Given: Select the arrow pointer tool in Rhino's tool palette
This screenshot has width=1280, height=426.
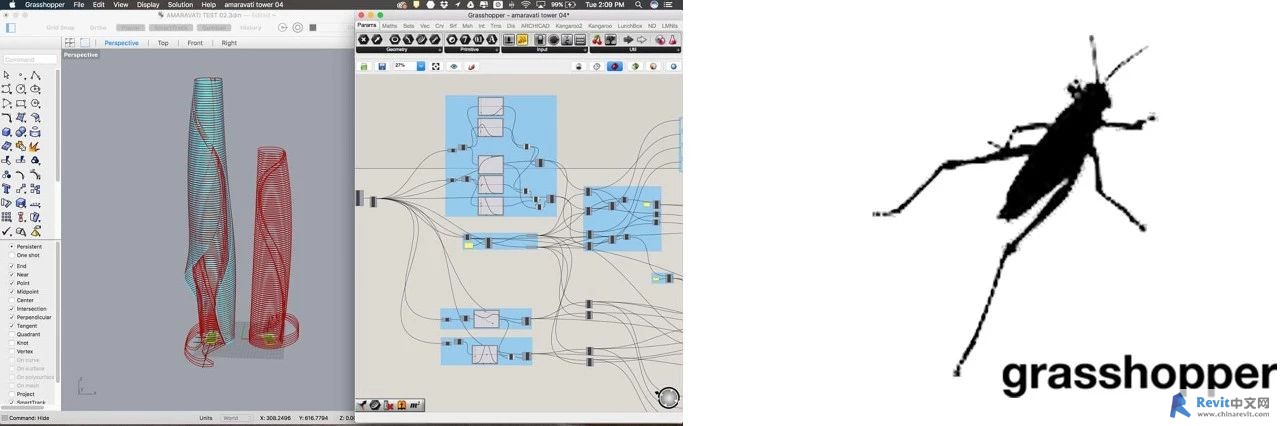Looking at the screenshot, I should (x=7, y=75).
